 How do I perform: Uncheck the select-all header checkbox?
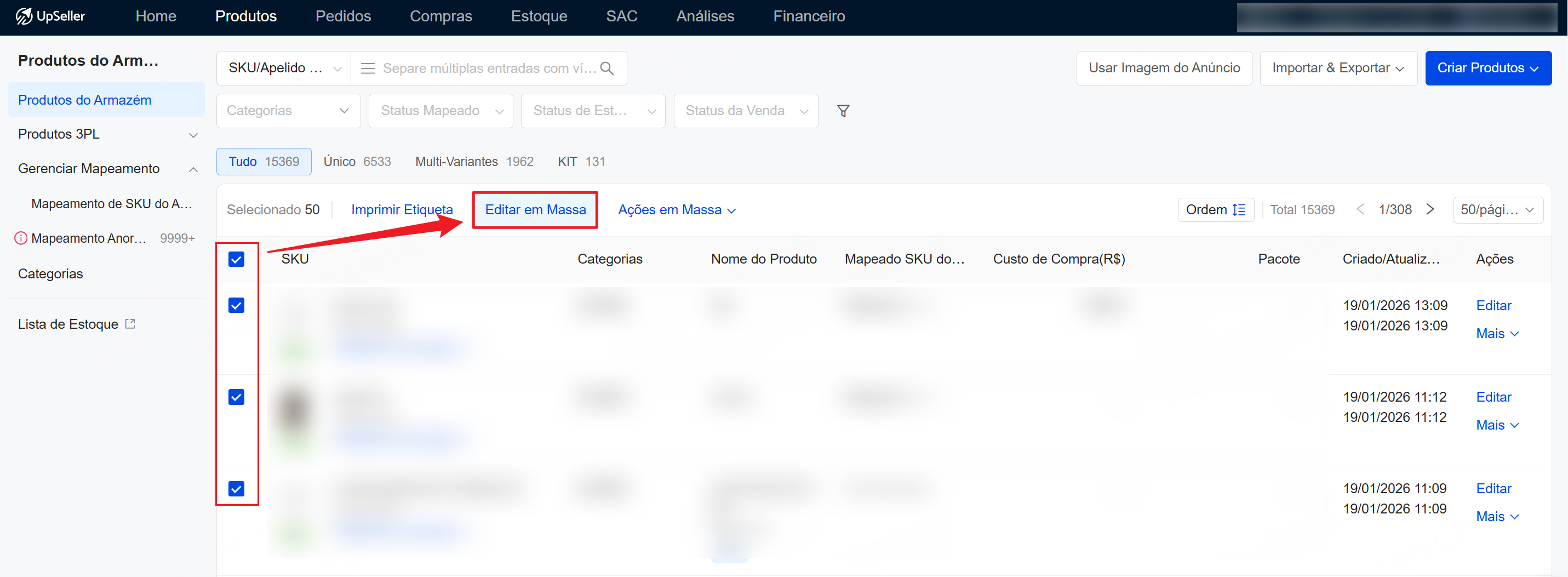pos(236,259)
